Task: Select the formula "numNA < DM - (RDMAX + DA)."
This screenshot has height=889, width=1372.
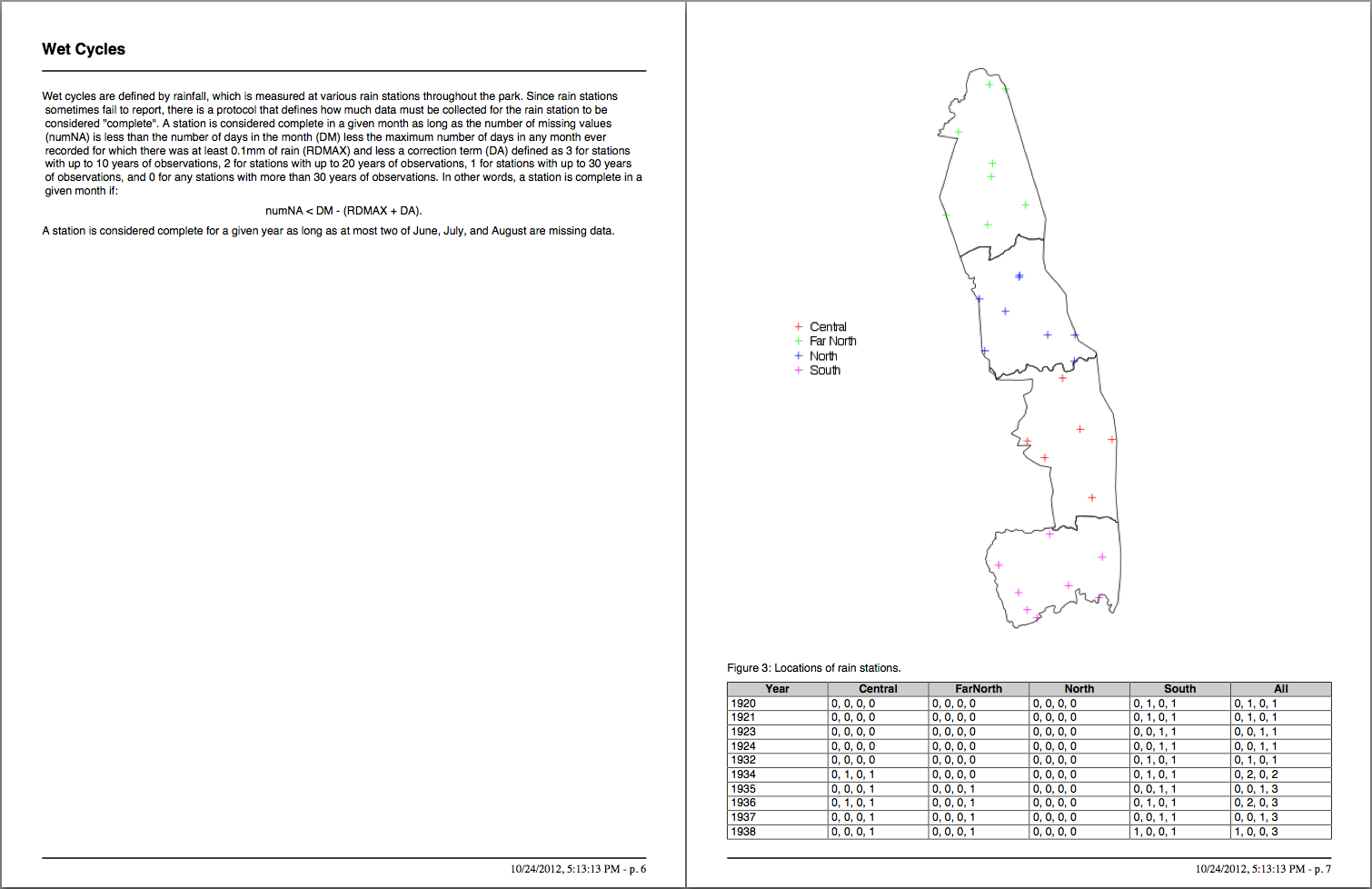Action: 343,211
